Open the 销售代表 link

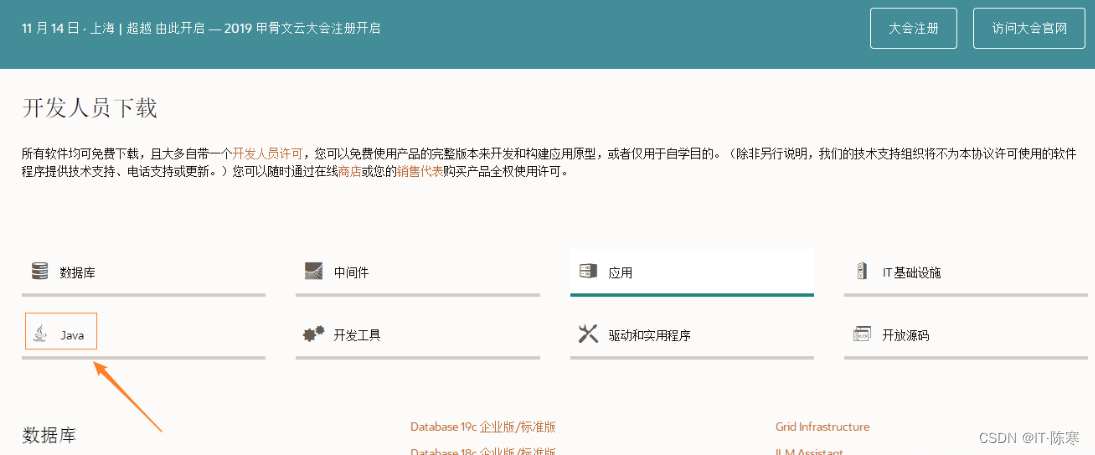(420, 171)
